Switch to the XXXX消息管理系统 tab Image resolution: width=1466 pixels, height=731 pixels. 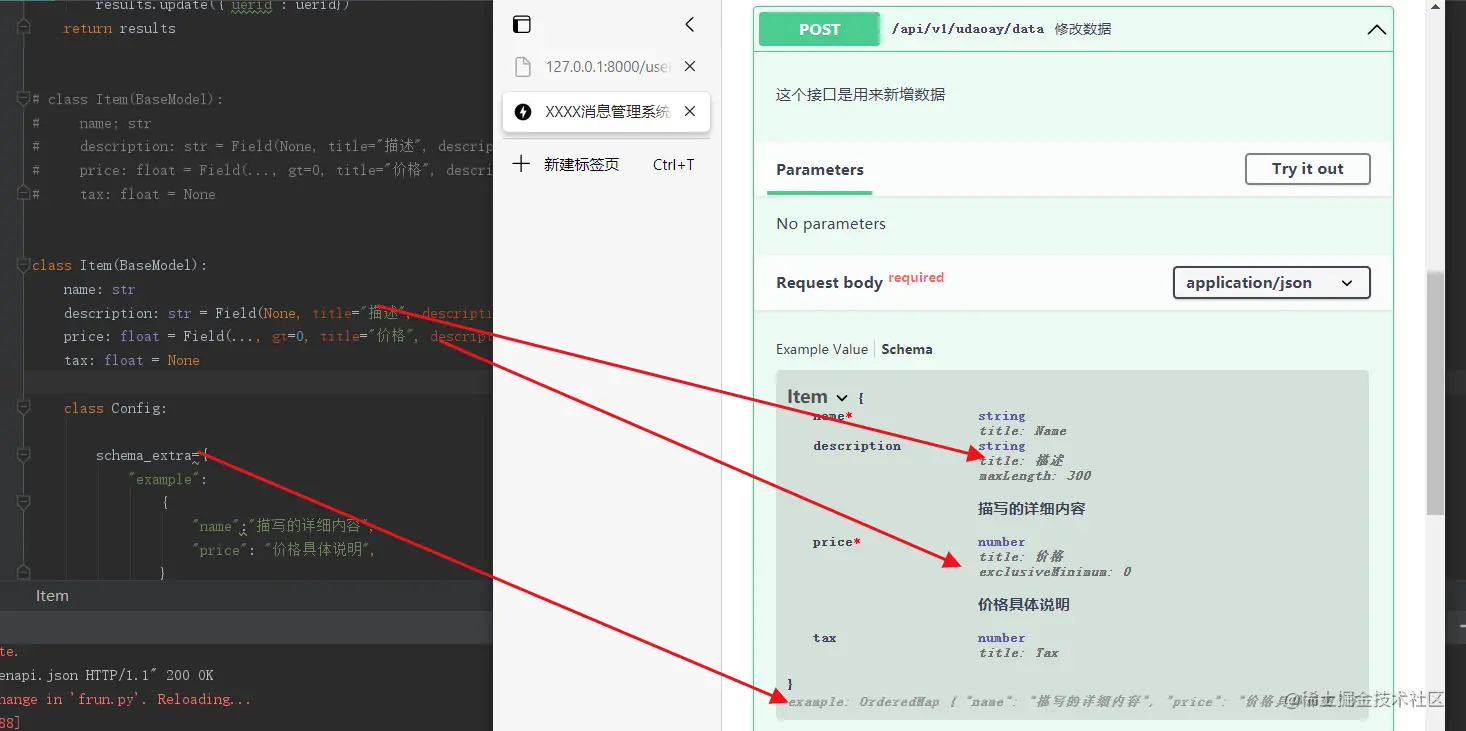606,112
